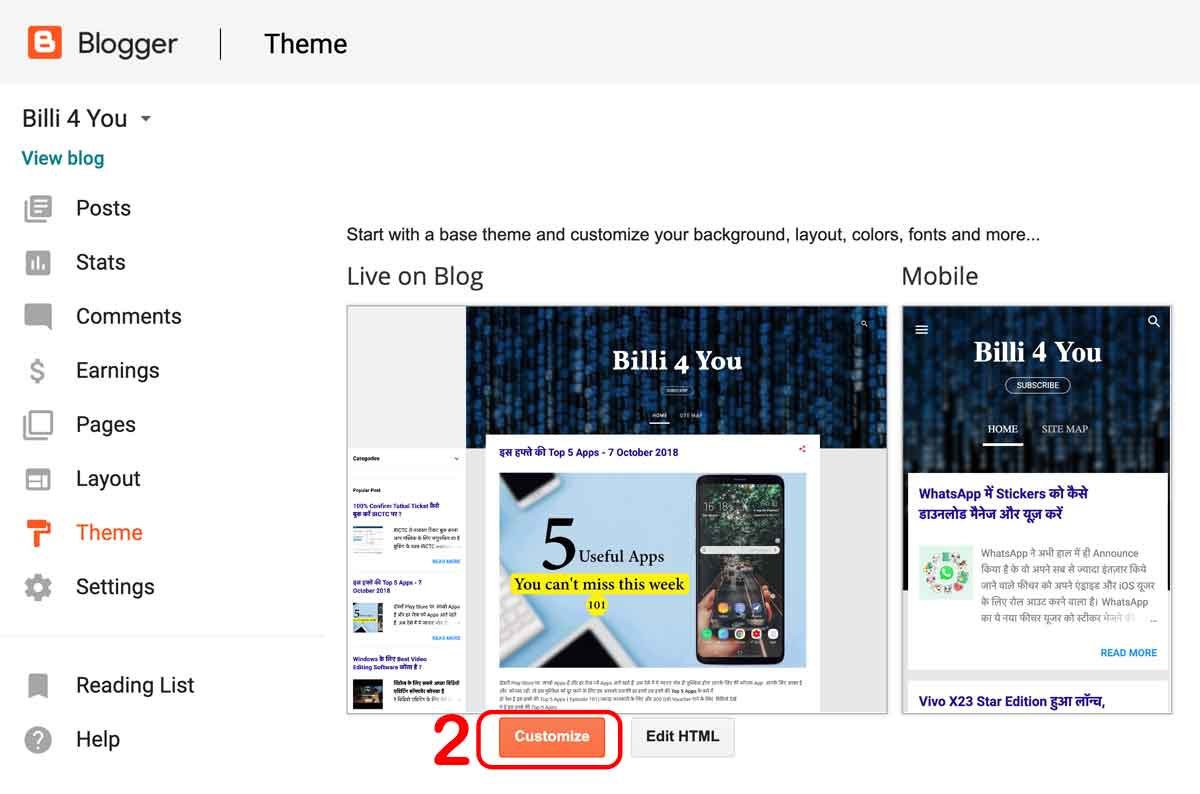
Task: Click the Help question-mark icon
Action: (x=38, y=740)
